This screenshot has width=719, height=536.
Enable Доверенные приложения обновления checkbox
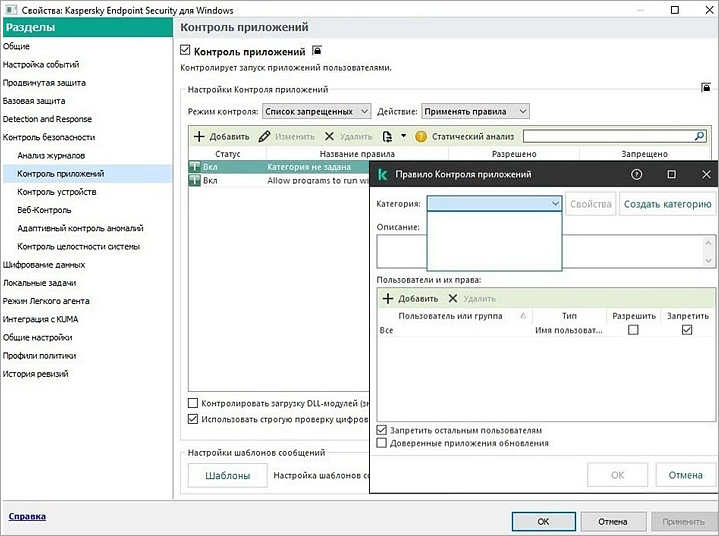[x=382, y=443]
